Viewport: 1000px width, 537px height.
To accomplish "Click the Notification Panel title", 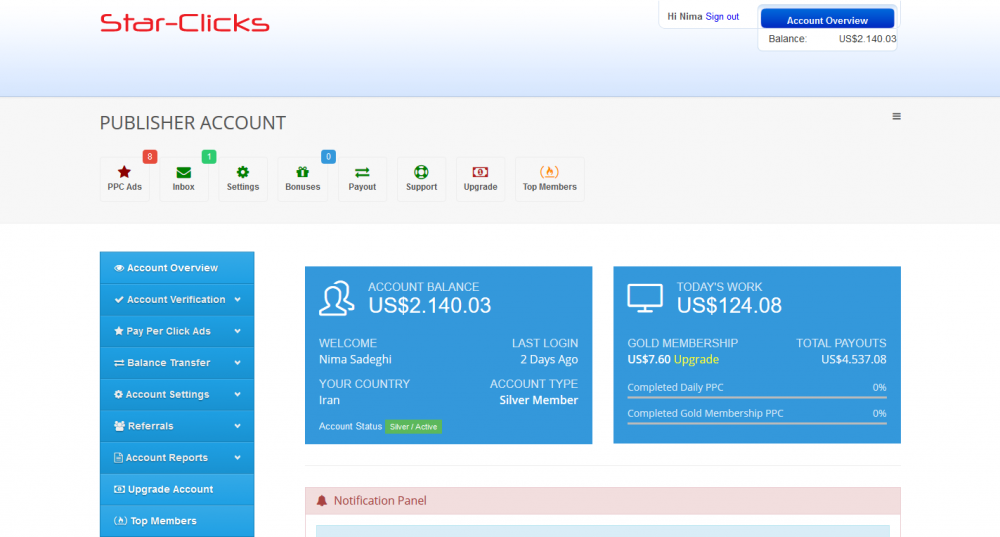I will point(380,501).
